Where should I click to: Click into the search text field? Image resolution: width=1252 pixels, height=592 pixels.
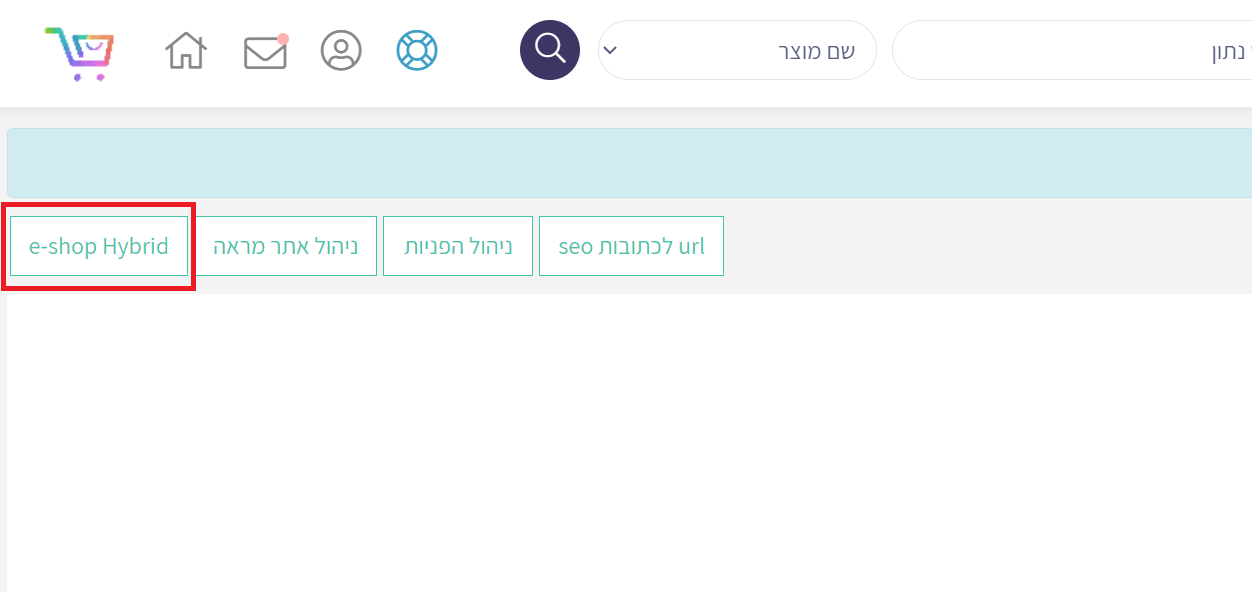pyautogui.click(x=1070, y=50)
